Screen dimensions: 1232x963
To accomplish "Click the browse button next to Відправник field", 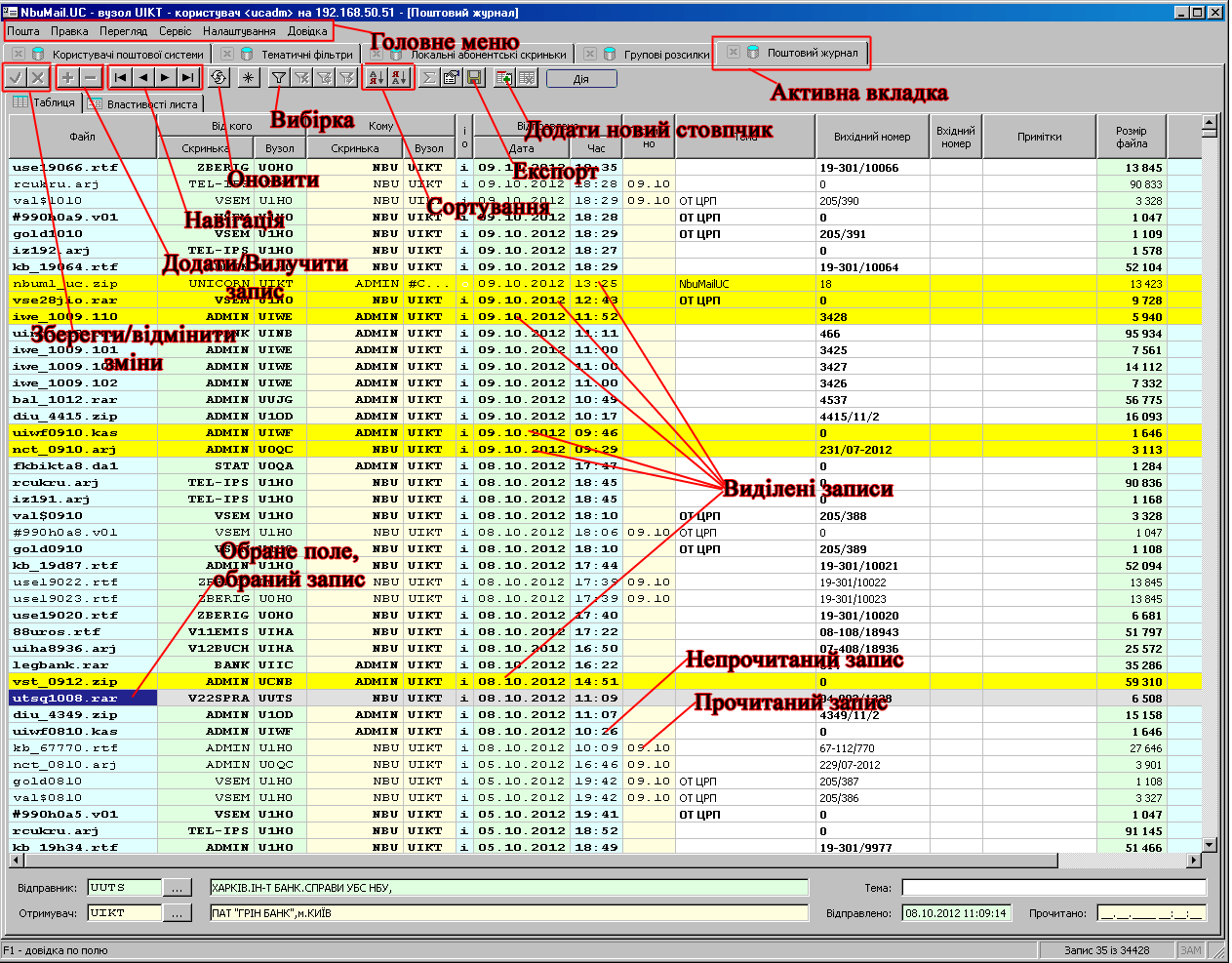I will pyautogui.click(x=177, y=888).
